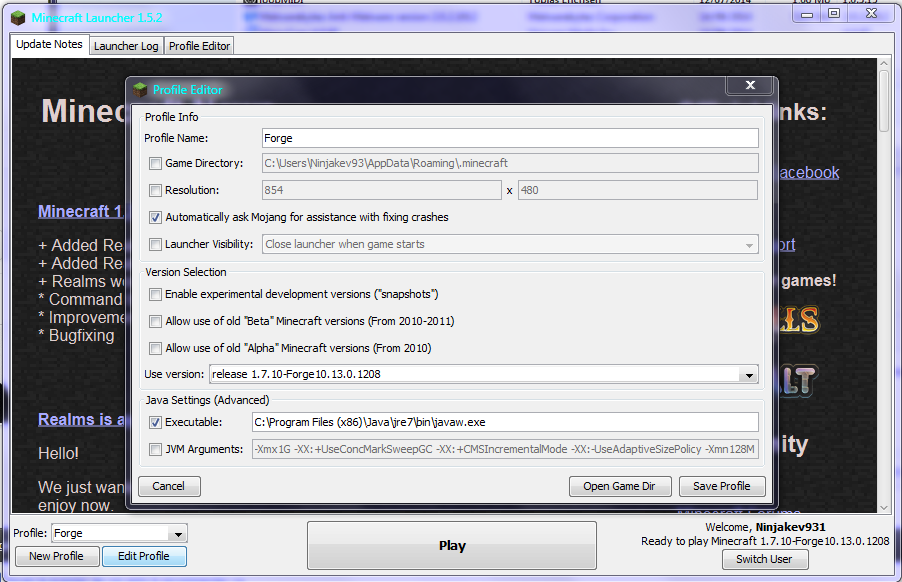Image resolution: width=902 pixels, height=582 pixels.
Task: Open the Profile selector dropdown showing Forge
Action: pyautogui.click(x=178, y=534)
